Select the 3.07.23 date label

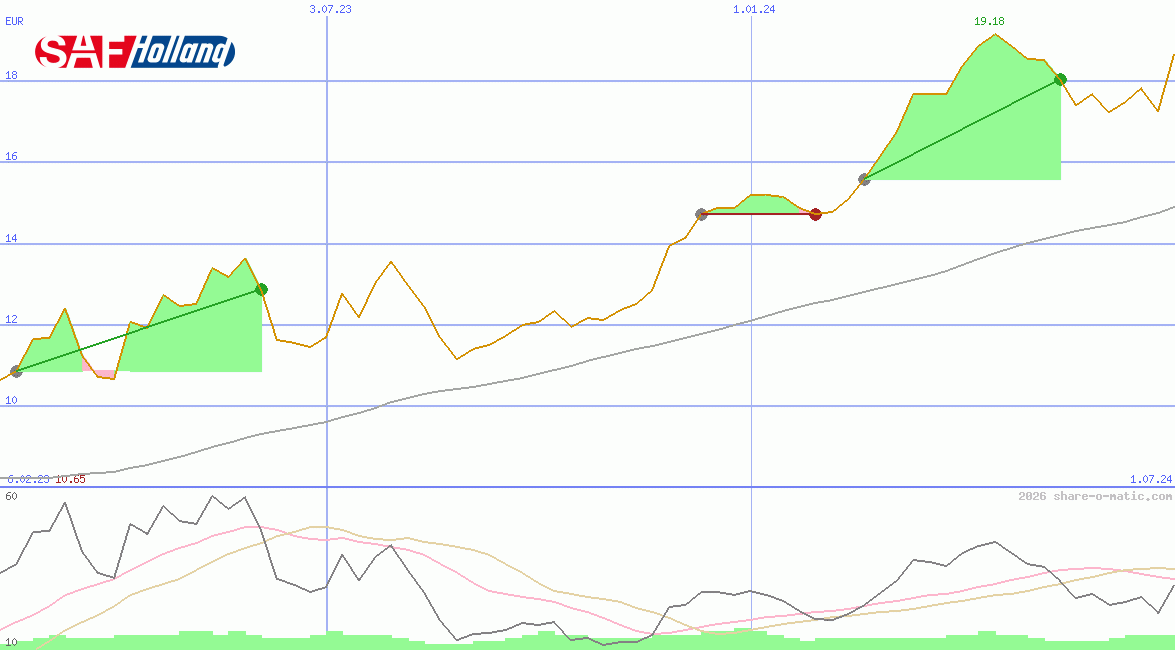click(x=330, y=9)
